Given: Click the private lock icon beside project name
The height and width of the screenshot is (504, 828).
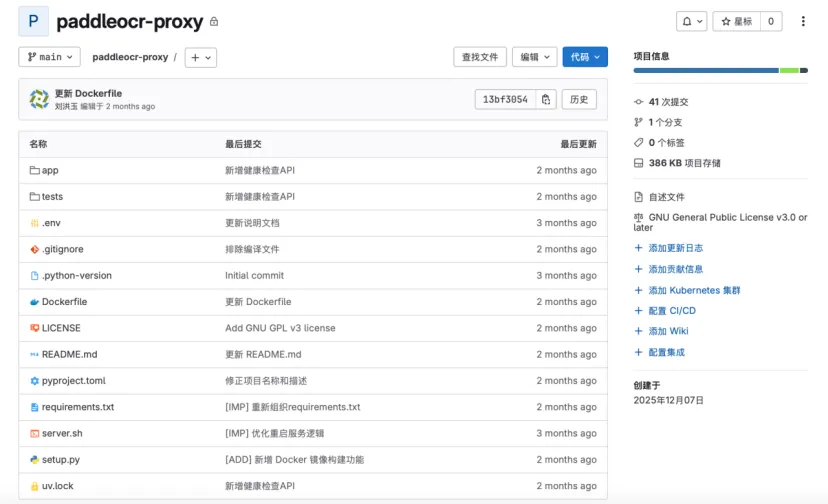Looking at the screenshot, I should 214,22.
